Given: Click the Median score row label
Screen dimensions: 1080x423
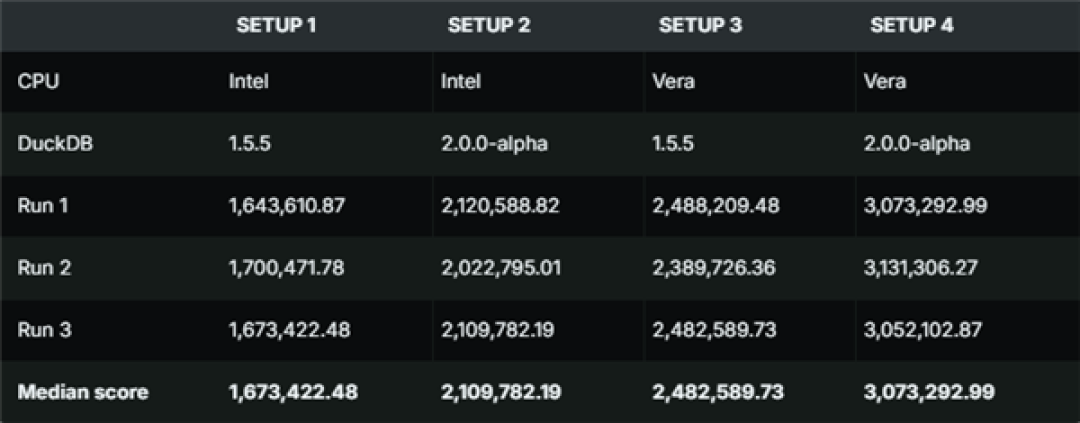Looking at the screenshot, I should [x=83, y=392].
